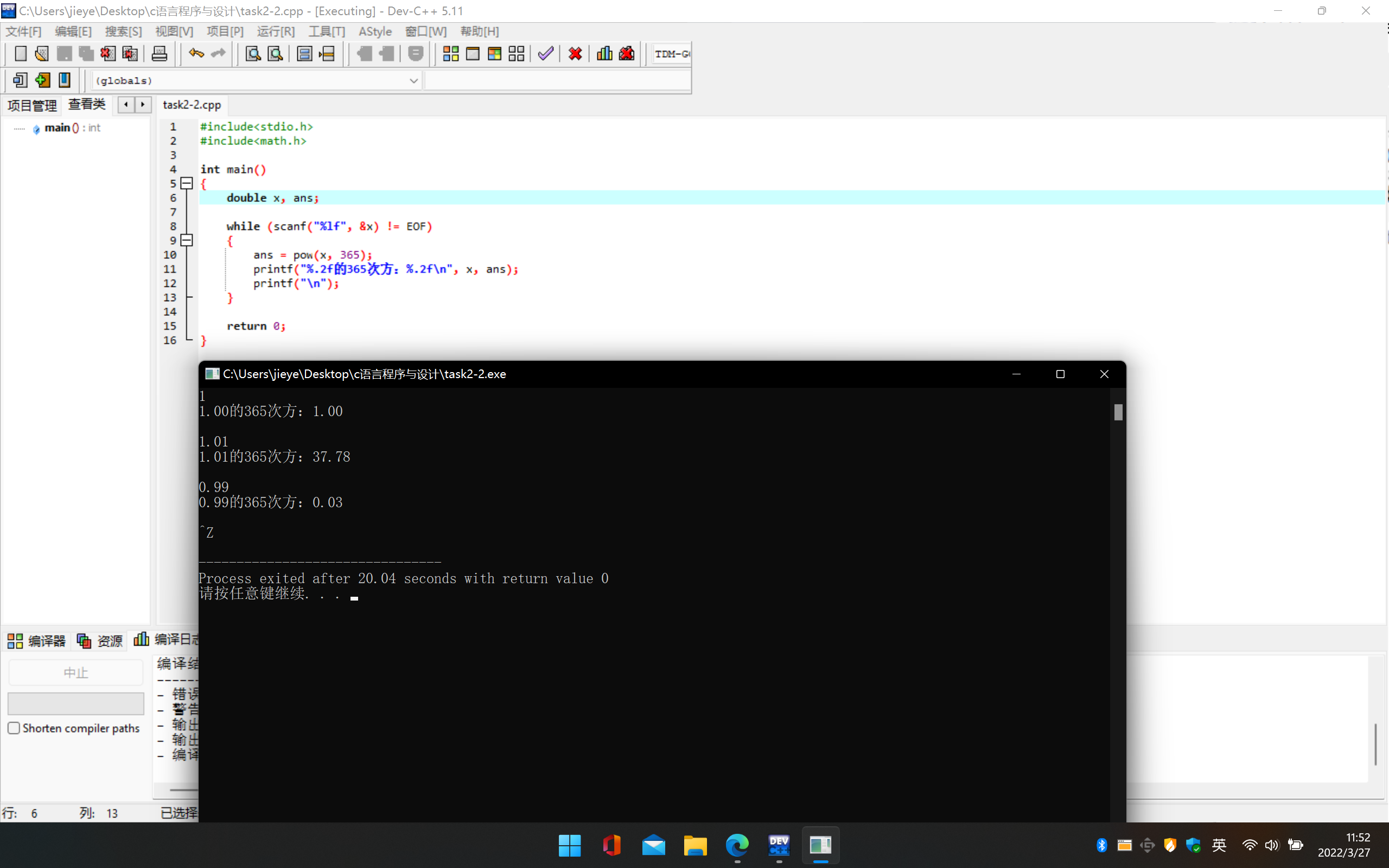Image resolution: width=1389 pixels, height=868 pixels.
Task: Open the AStyle menu
Action: [375, 31]
